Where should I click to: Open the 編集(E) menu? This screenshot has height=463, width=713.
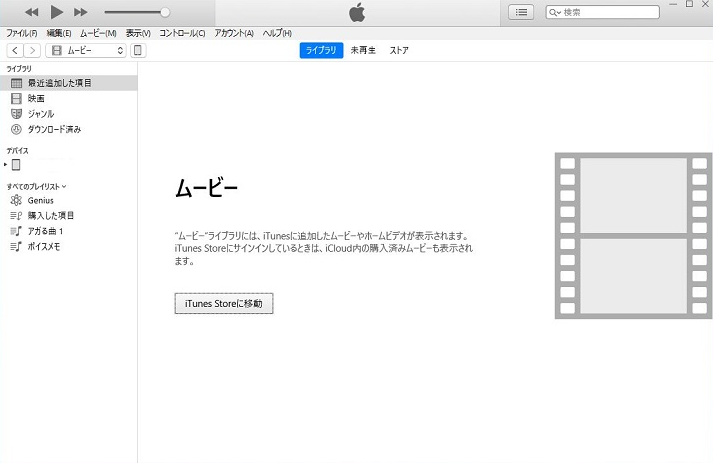(x=59, y=33)
